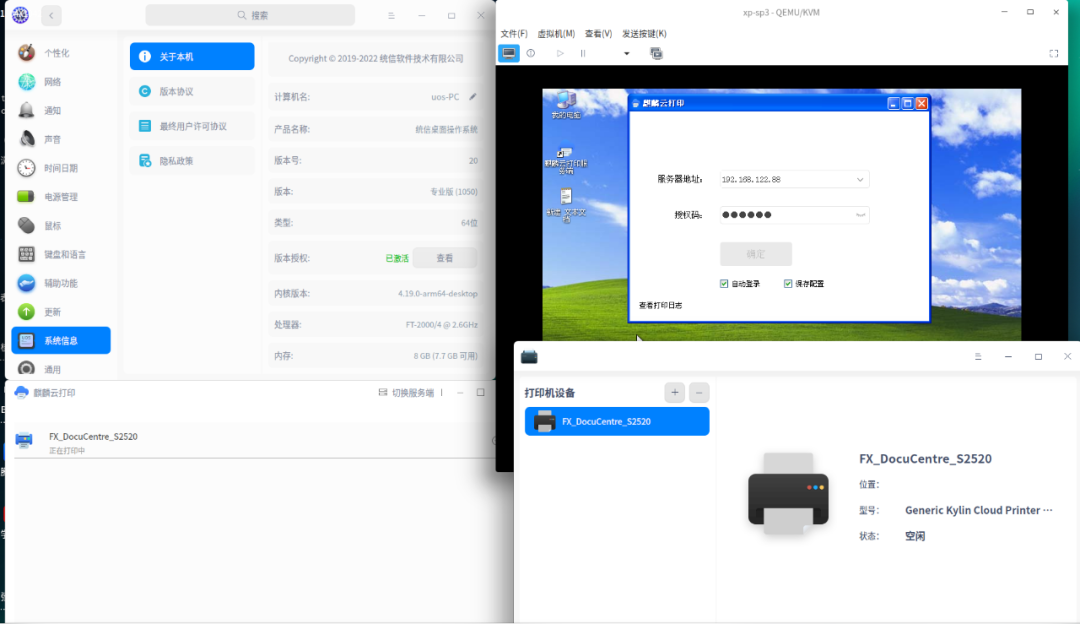Click the 搜索 search field
The image size is (1080, 624).
pos(250,15)
